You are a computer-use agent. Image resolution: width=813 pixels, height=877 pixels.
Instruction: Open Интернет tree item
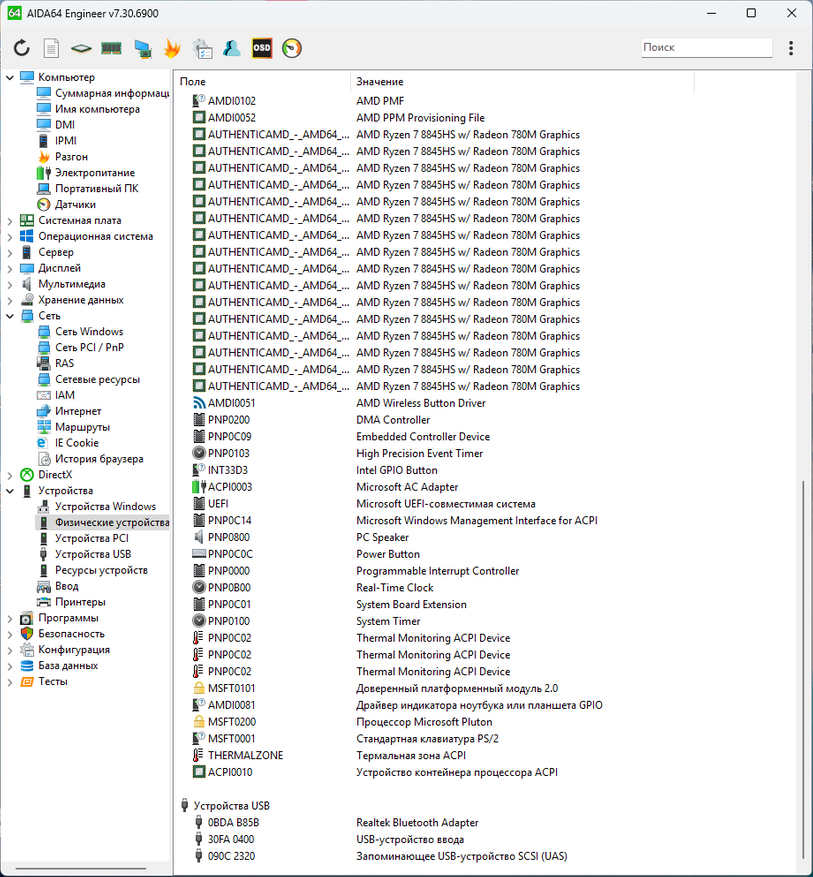tap(69, 411)
